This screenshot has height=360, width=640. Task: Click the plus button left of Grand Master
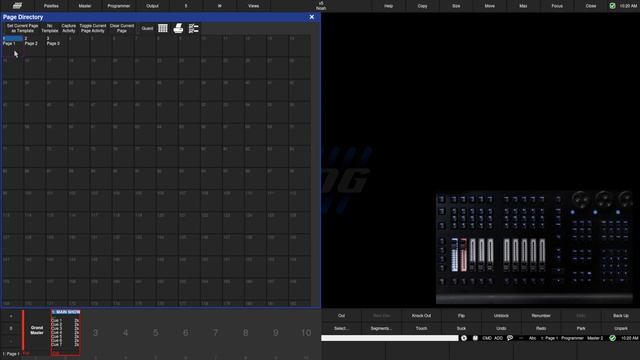click(11, 316)
